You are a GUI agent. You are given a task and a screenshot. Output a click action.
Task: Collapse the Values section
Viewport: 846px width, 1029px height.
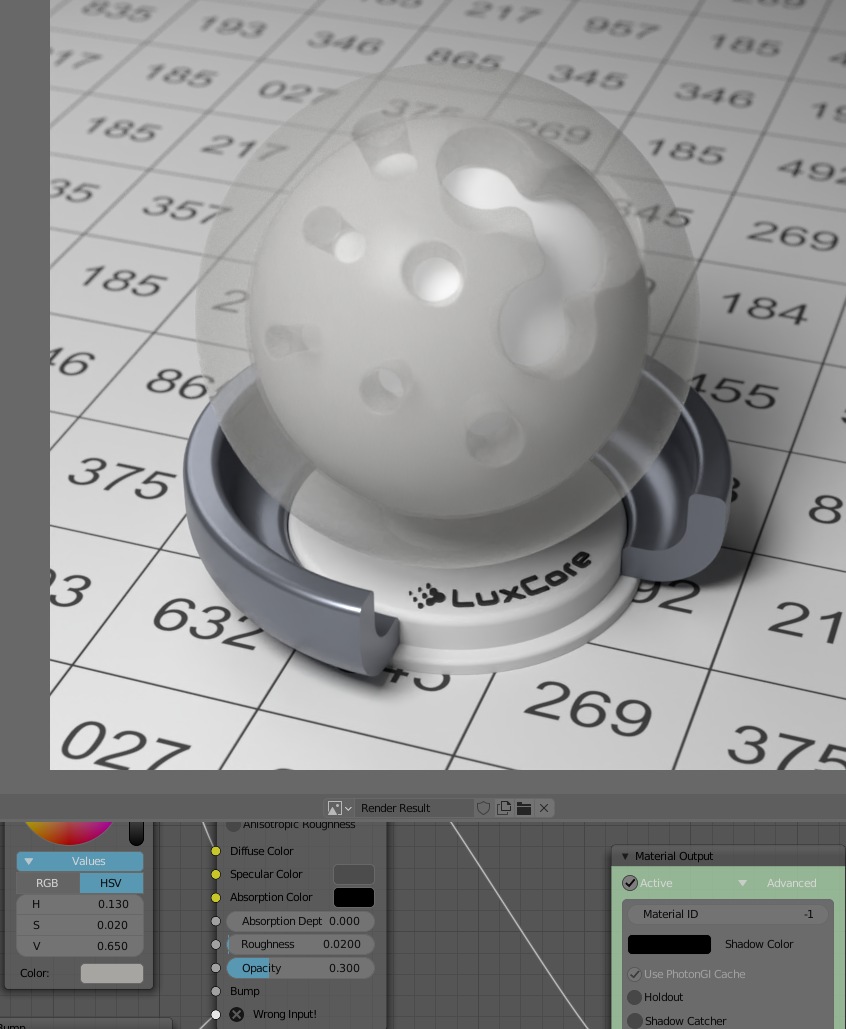(29, 861)
